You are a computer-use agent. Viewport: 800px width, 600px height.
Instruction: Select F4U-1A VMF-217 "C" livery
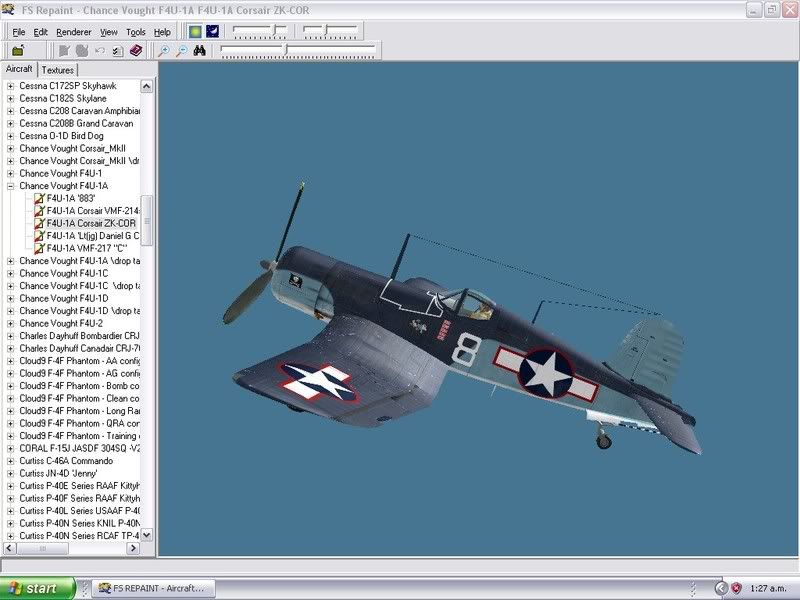click(x=86, y=248)
